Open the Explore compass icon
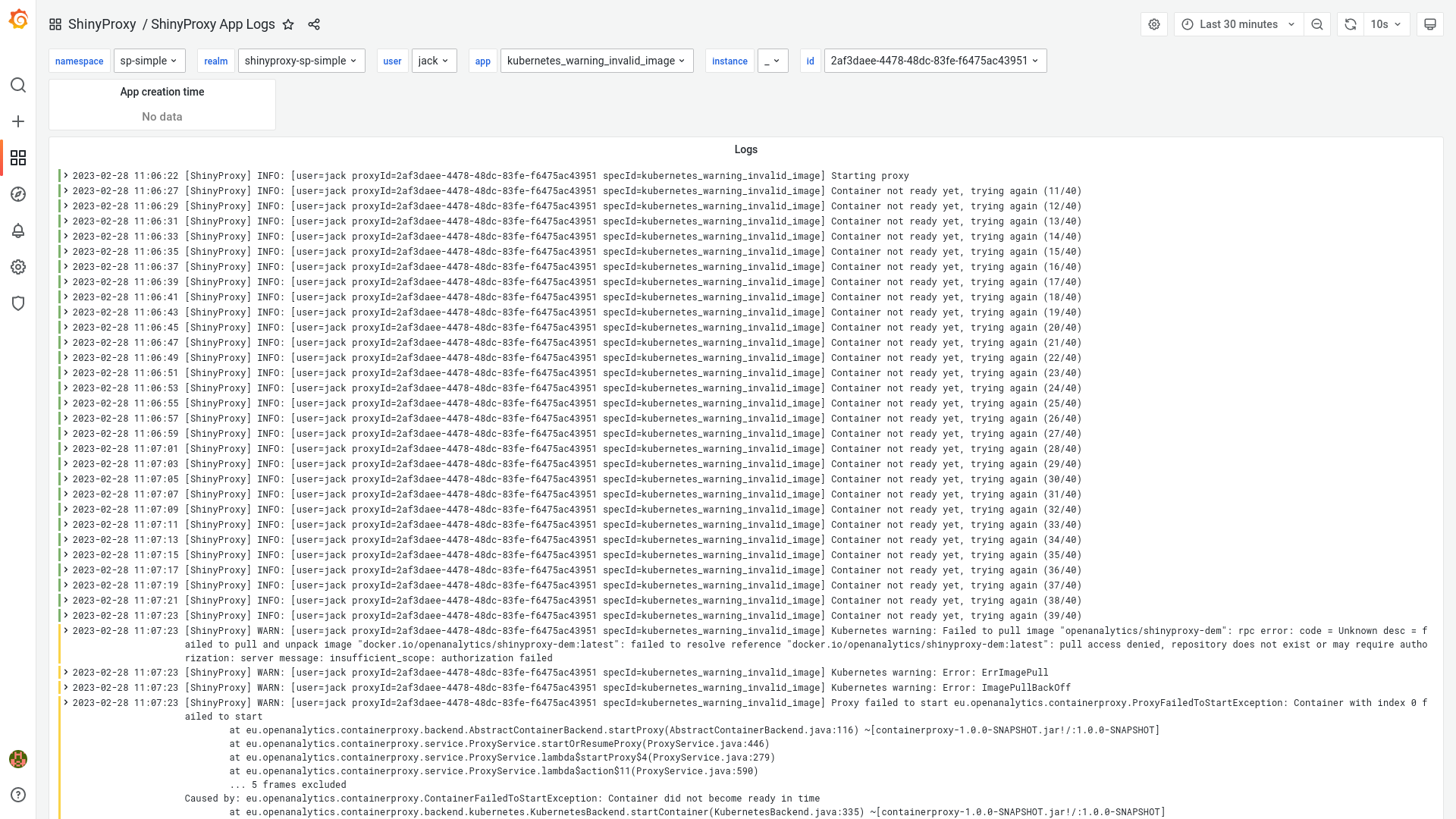The height and width of the screenshot is (819, 1456). tap(18, 194)
